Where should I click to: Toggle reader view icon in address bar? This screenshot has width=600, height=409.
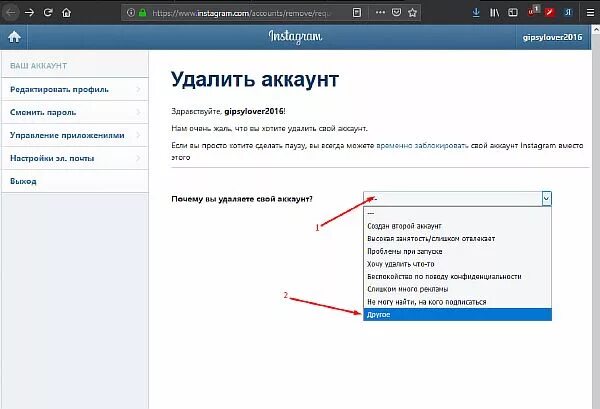pos(357,13)
